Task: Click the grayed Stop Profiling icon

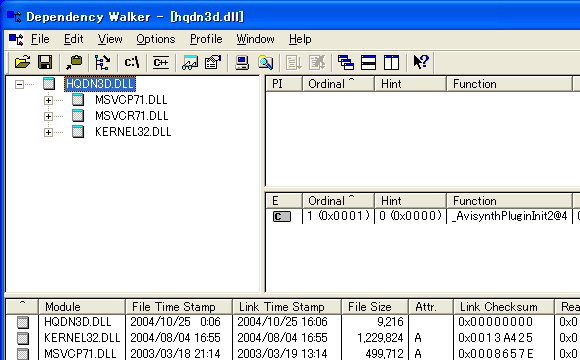Action: [317, 62]
